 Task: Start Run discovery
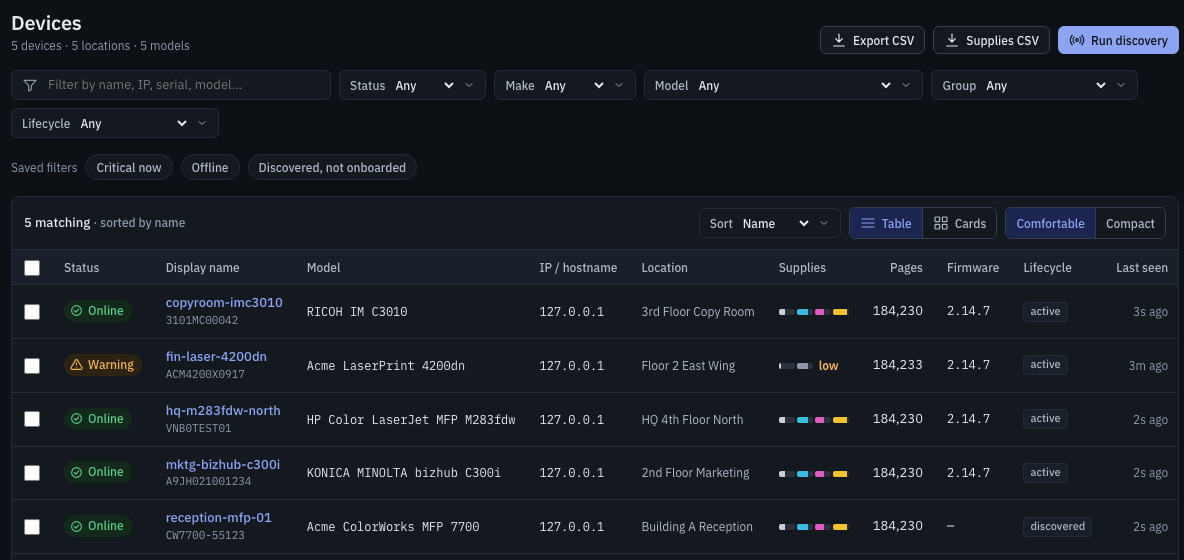pos(1118,41)
